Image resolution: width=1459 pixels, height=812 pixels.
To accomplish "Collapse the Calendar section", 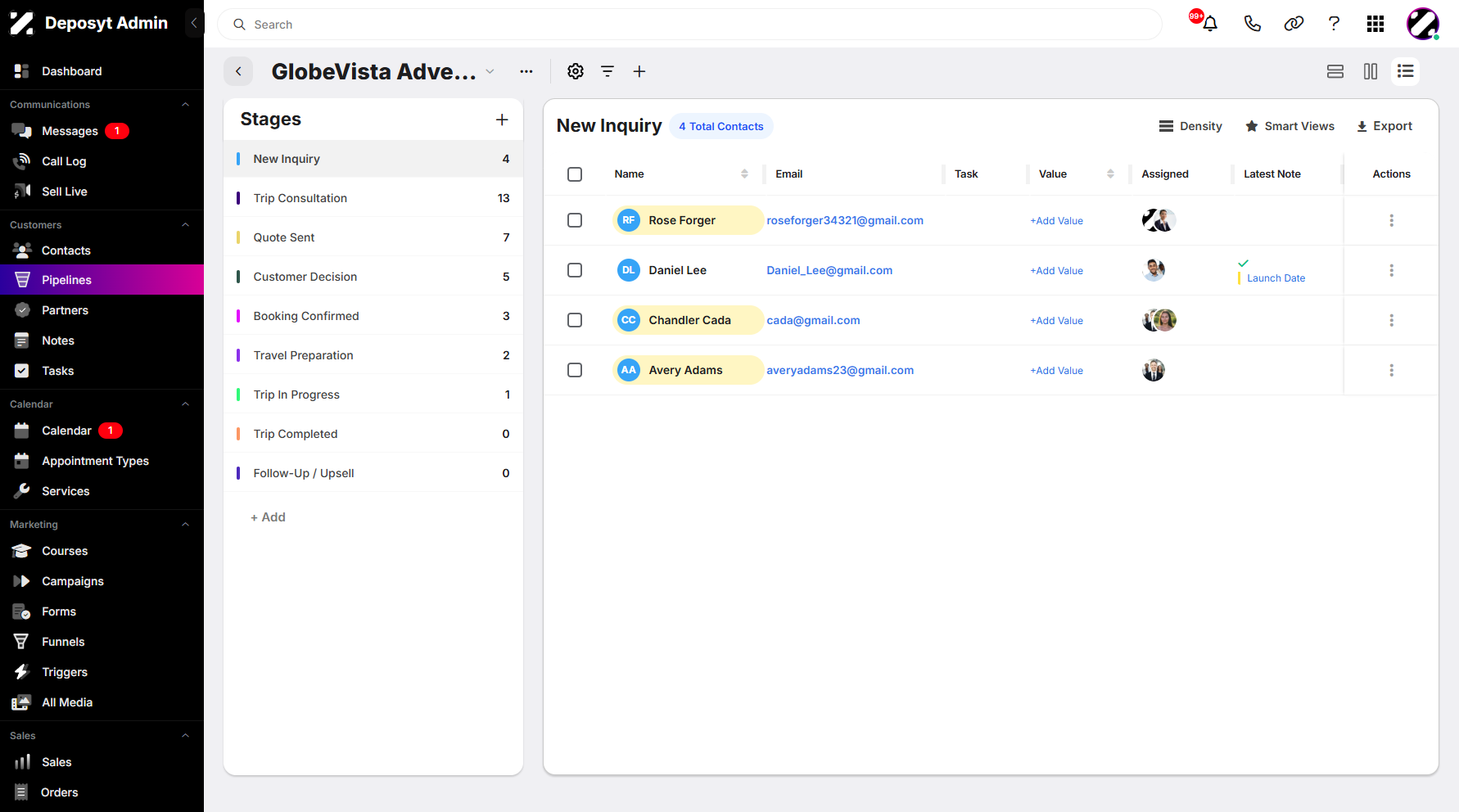I will pyautogui.click(x=185, y=404).
